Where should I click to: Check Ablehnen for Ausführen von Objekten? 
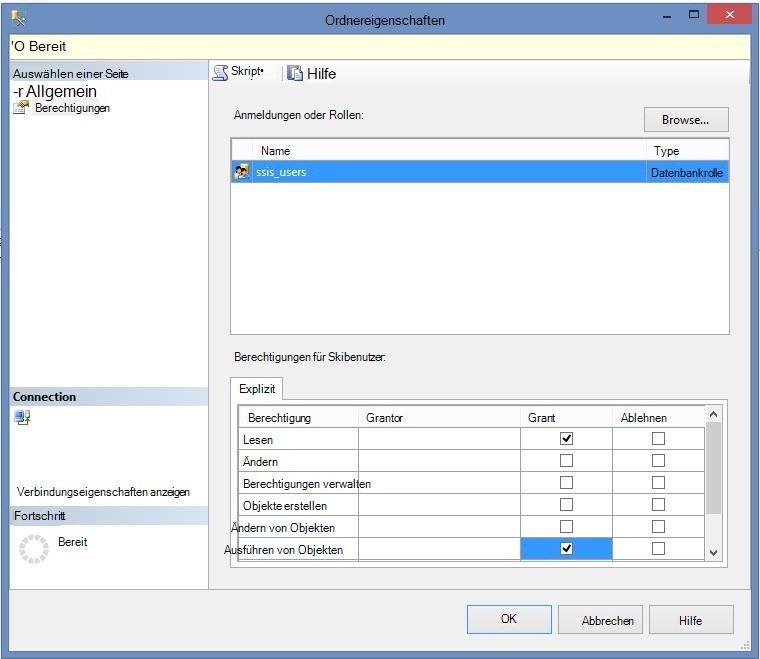tap(658, 549)
